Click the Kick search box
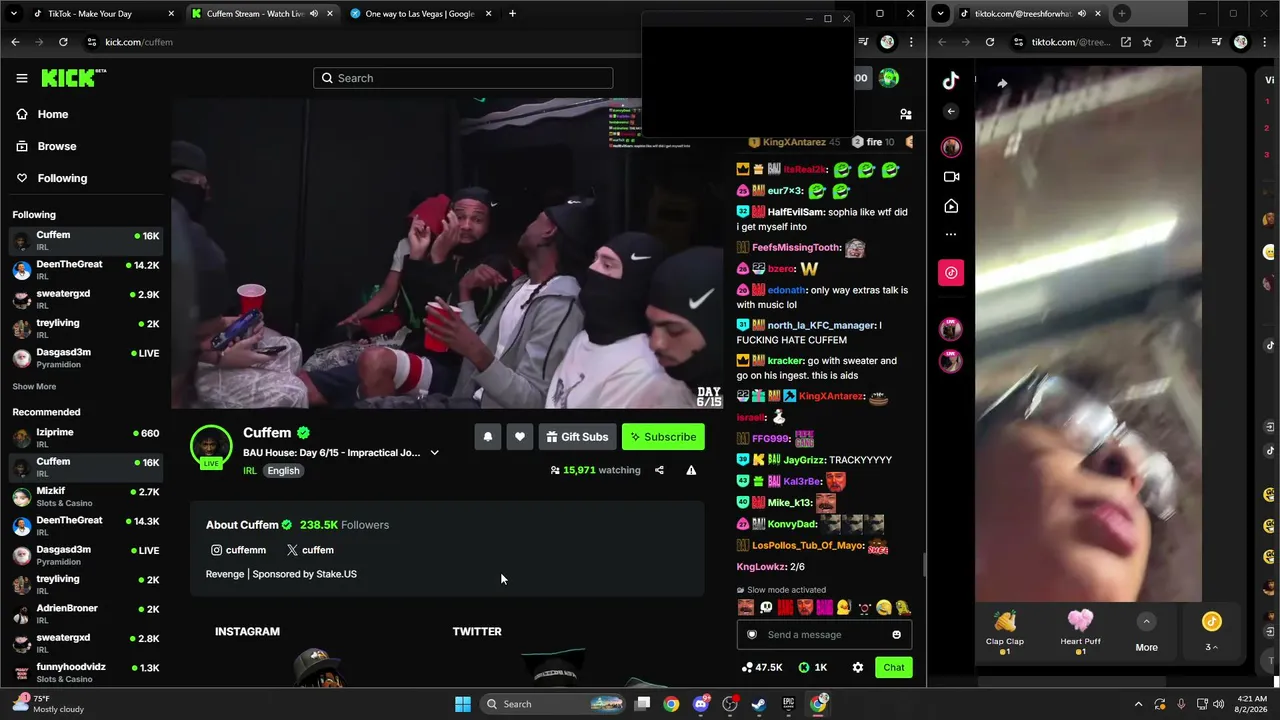Viewport: 1280px width, 720px height. click(x=463, y=78)
